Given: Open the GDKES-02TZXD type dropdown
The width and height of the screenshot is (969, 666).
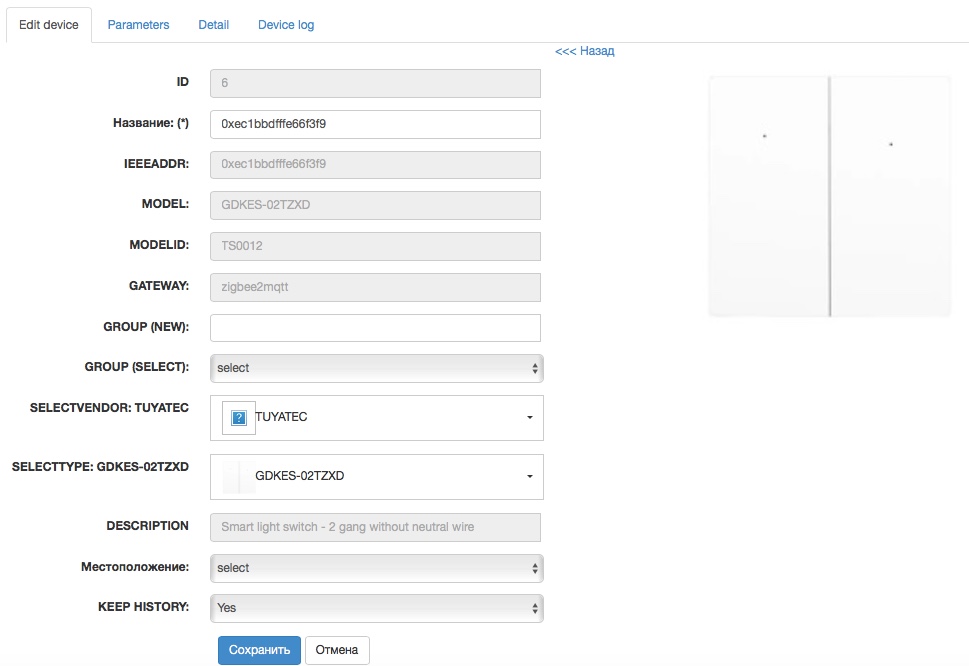Looking at the screenshot, I should pyautogui.click(x=376, y=477).
